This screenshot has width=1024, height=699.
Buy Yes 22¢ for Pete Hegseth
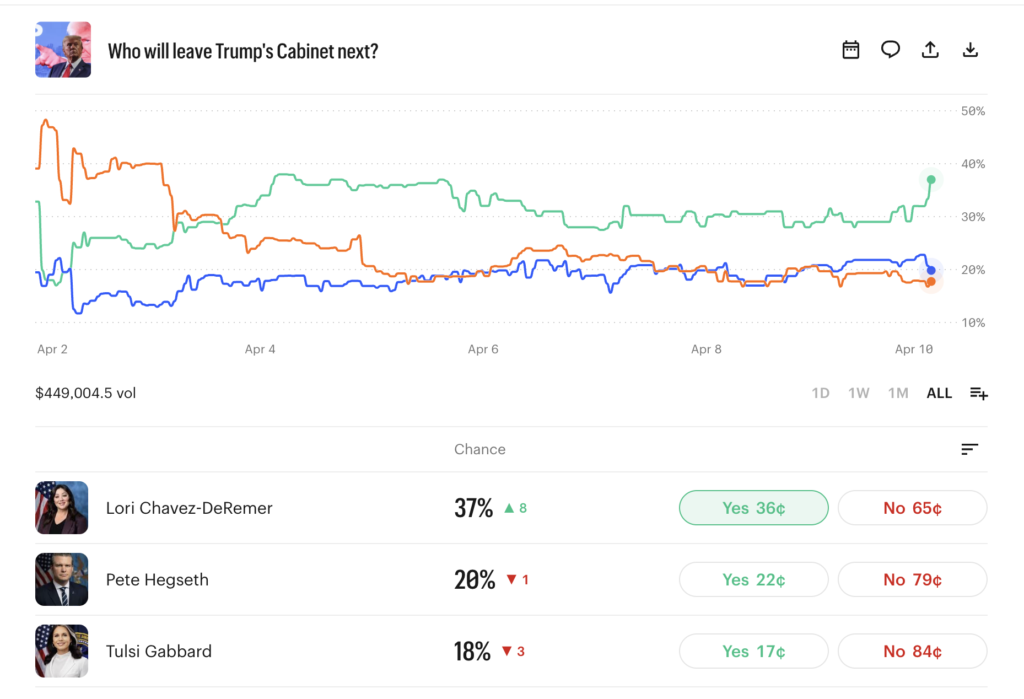click(x=753, y=580)
